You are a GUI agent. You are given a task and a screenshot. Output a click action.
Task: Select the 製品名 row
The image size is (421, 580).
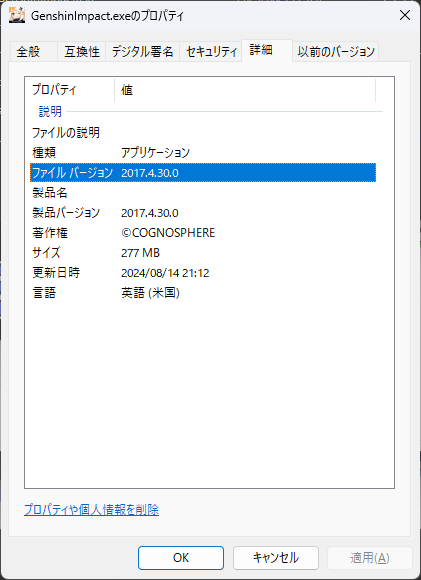(203, 193)
